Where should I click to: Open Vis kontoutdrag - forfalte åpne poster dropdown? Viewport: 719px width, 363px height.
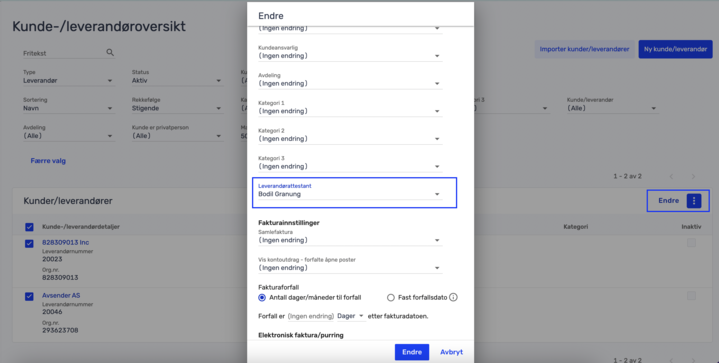[x=350, y=268]
